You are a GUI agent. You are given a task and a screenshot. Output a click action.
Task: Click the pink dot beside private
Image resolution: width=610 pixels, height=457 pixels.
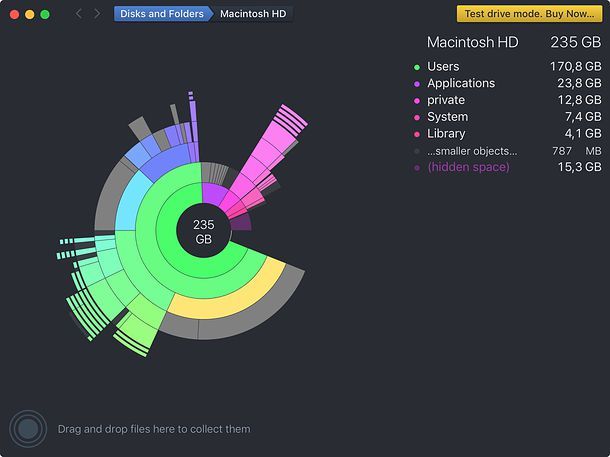pos(417,101)
